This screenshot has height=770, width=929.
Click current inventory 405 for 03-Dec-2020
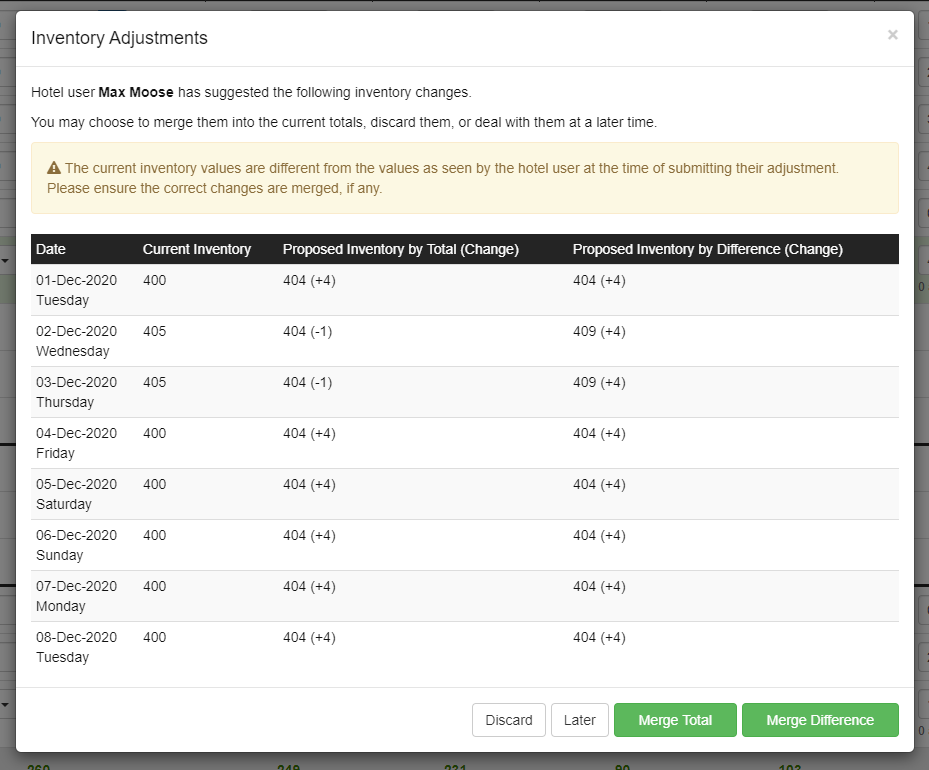[x=155, y=382]
